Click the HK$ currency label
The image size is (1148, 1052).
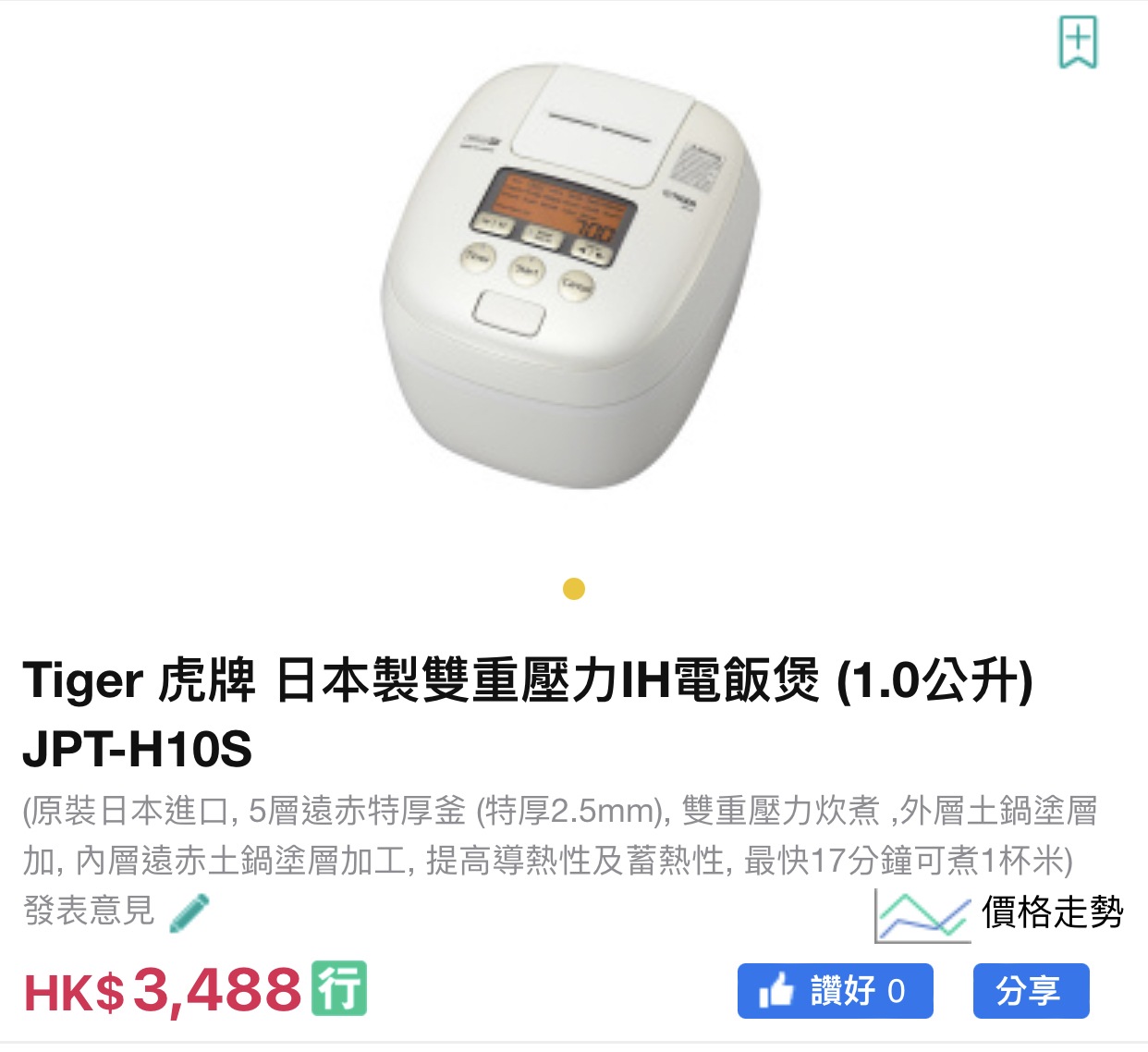(74, 992)
